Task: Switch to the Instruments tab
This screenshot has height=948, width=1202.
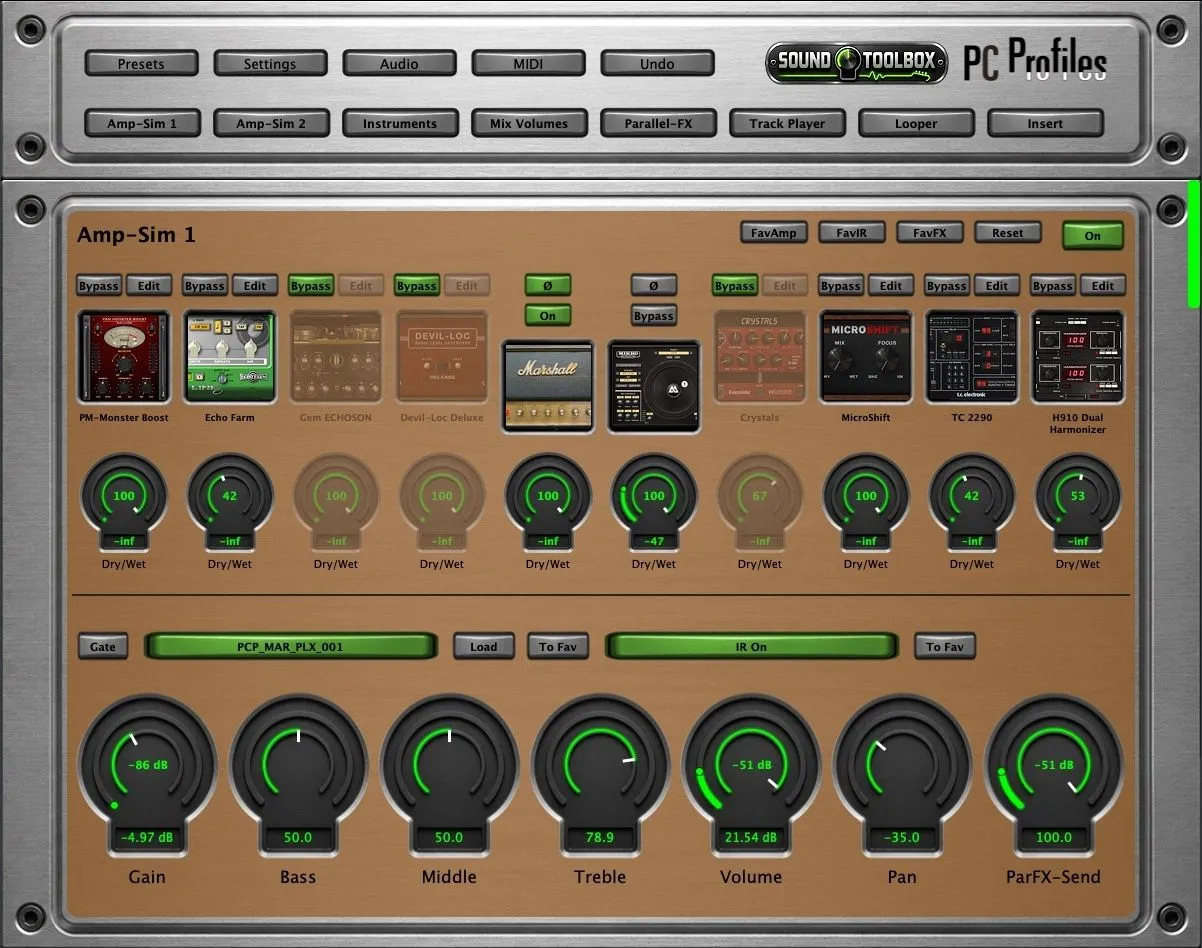Action: tap(400, 124)
